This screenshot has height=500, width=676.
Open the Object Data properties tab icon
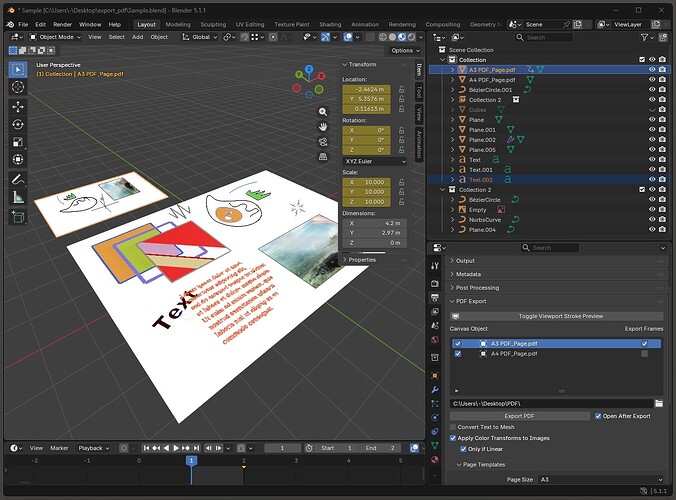coord(435,445)
